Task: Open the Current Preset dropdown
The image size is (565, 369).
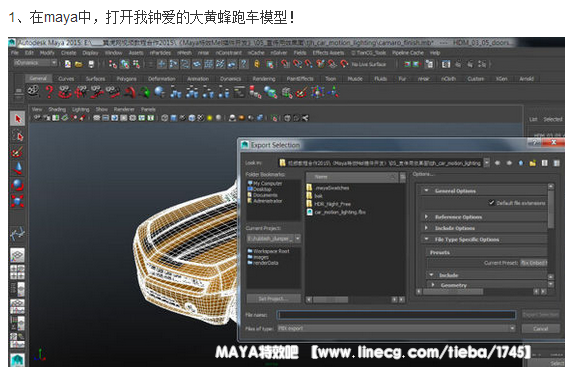Action: (x=534, y=263)
